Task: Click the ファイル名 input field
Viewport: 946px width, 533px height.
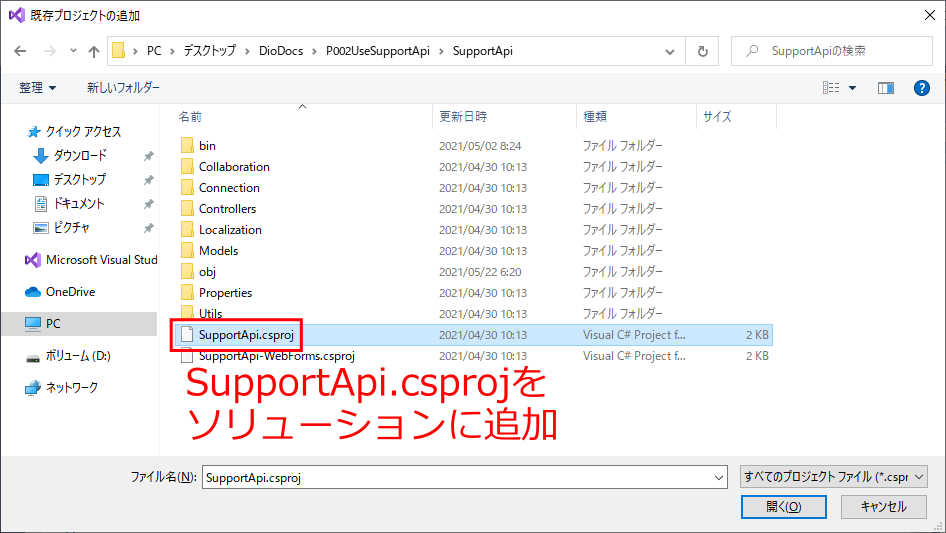Action: click(457, 477)
